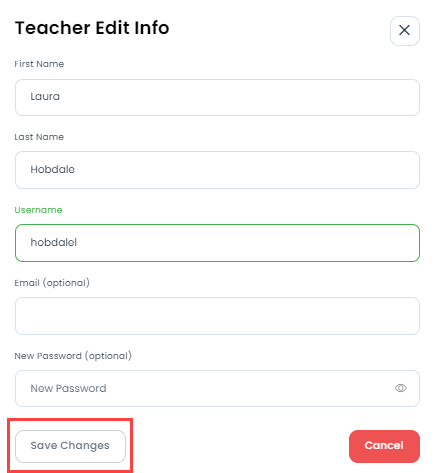The image size is (437, 473).
Task: Select the Username input box
Action: tap(217, 243)
